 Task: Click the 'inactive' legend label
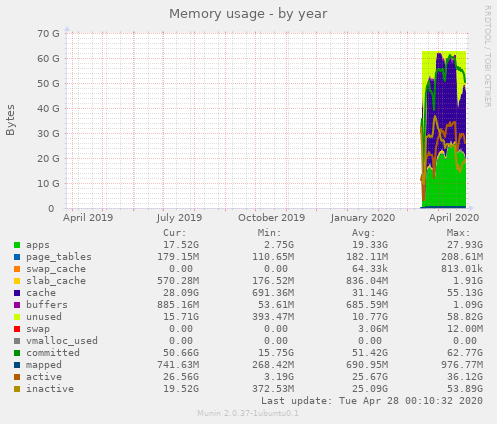pos(50,389)
